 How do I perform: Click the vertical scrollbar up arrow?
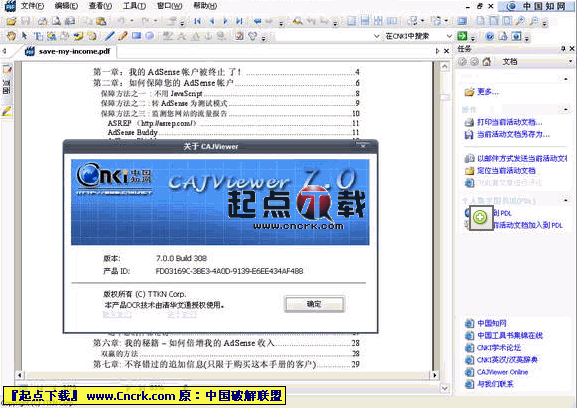coord(445,67)
